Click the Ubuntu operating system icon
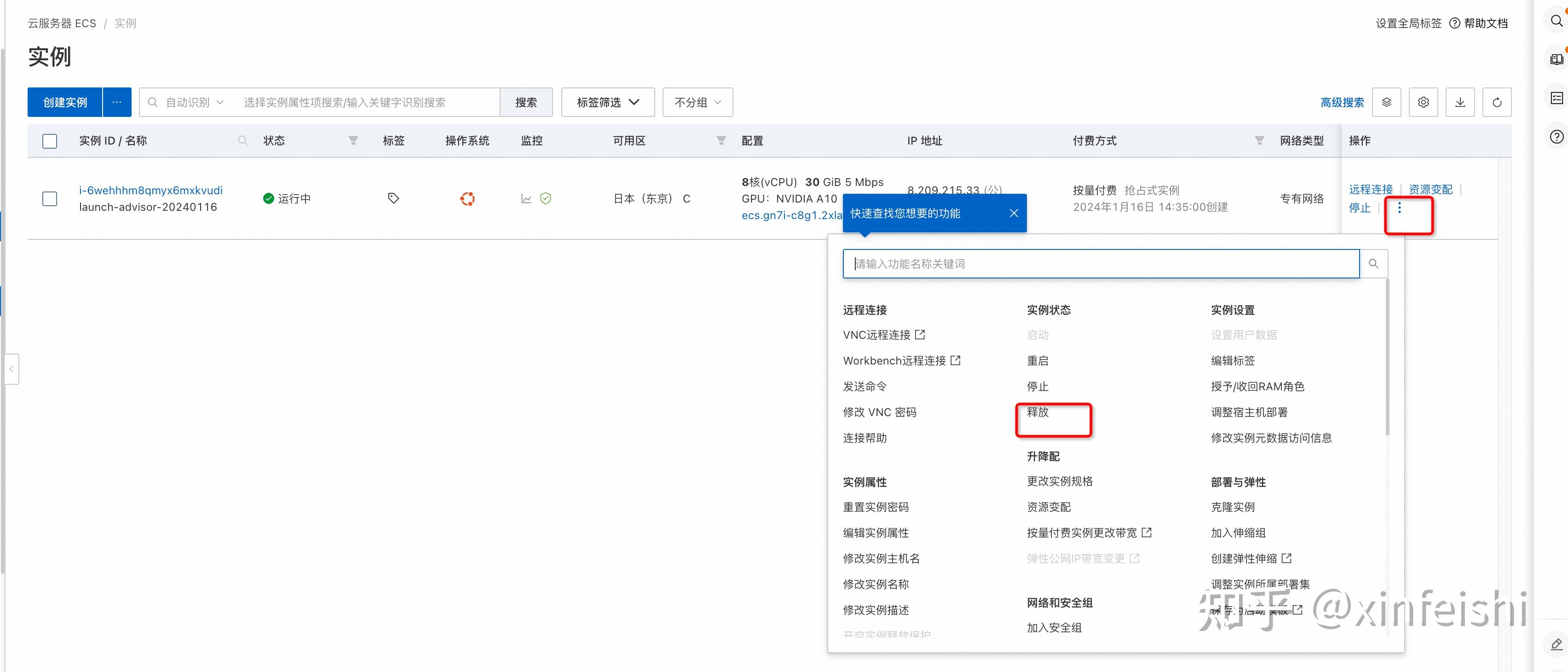 [x=467, y=198]
